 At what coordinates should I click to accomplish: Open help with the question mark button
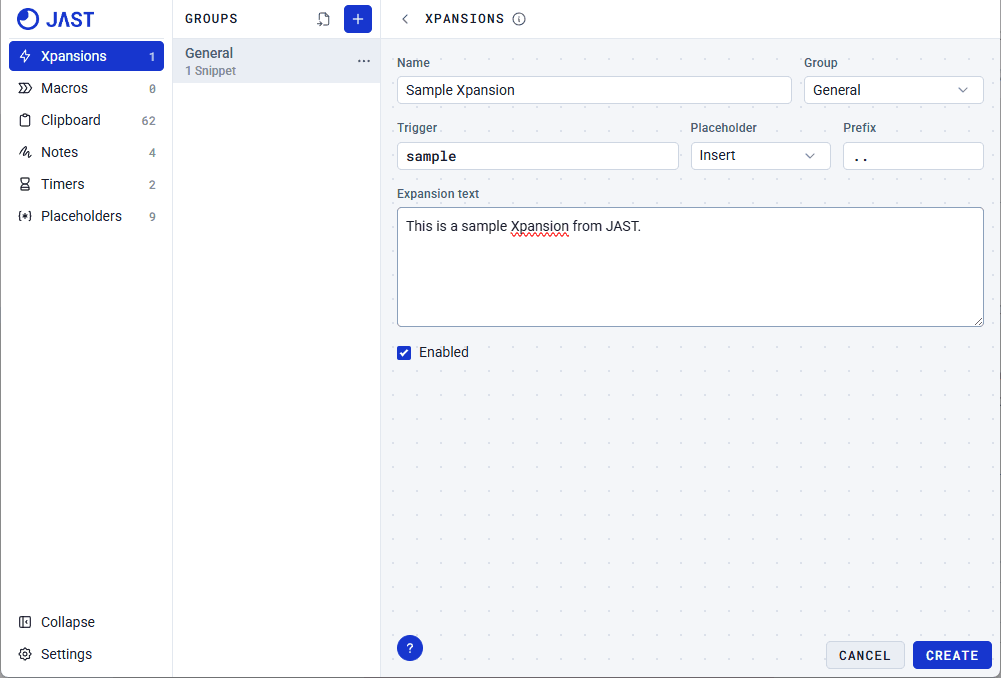(x=410, y=648)
